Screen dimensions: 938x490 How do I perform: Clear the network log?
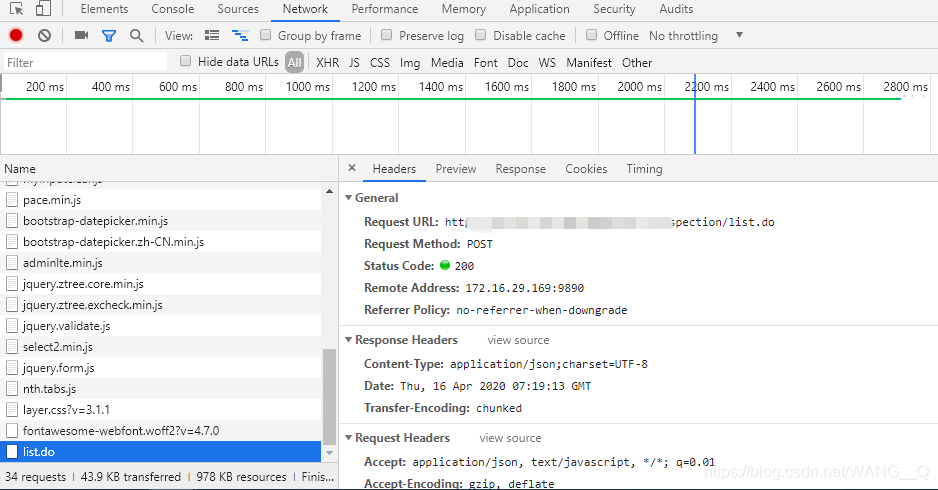44,35
